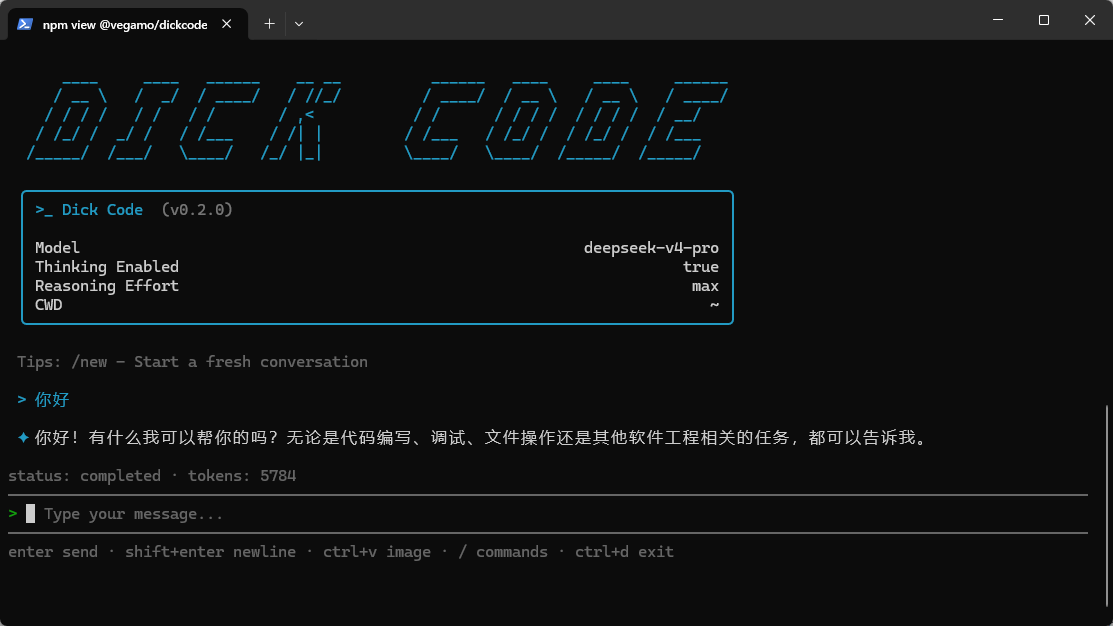The height and width of the screenshot is (626, 1113).
Task: Click the 'status: completed' text
Action: [84, 476]
